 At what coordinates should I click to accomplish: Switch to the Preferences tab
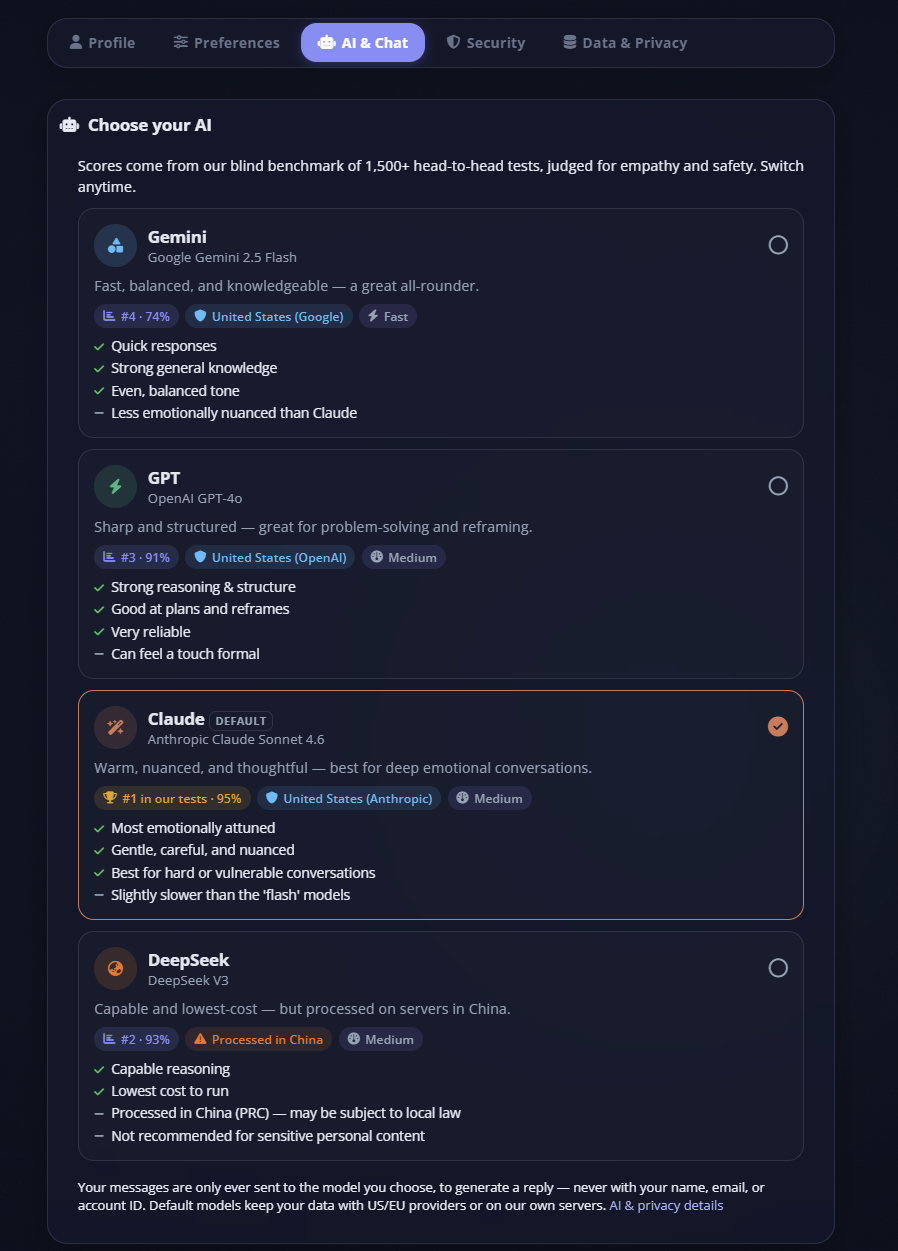pyautogui.click(x=226, y=43)
